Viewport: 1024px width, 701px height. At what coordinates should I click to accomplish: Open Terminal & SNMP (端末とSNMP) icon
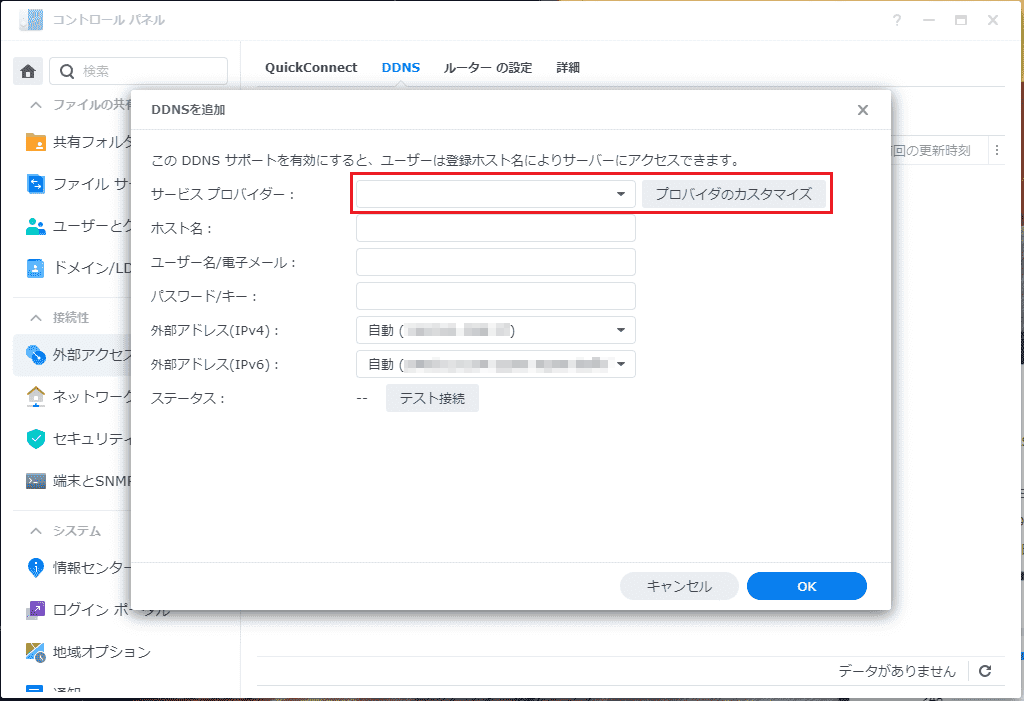35,481
